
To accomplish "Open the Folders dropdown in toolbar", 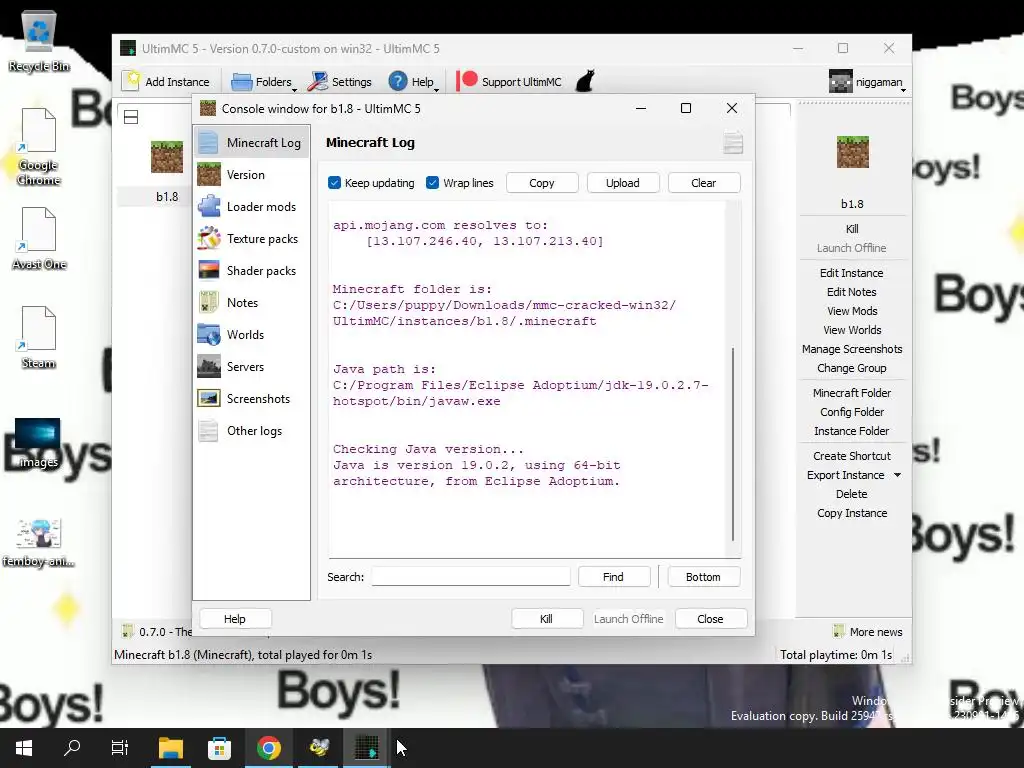I will (x=264, y=82).
